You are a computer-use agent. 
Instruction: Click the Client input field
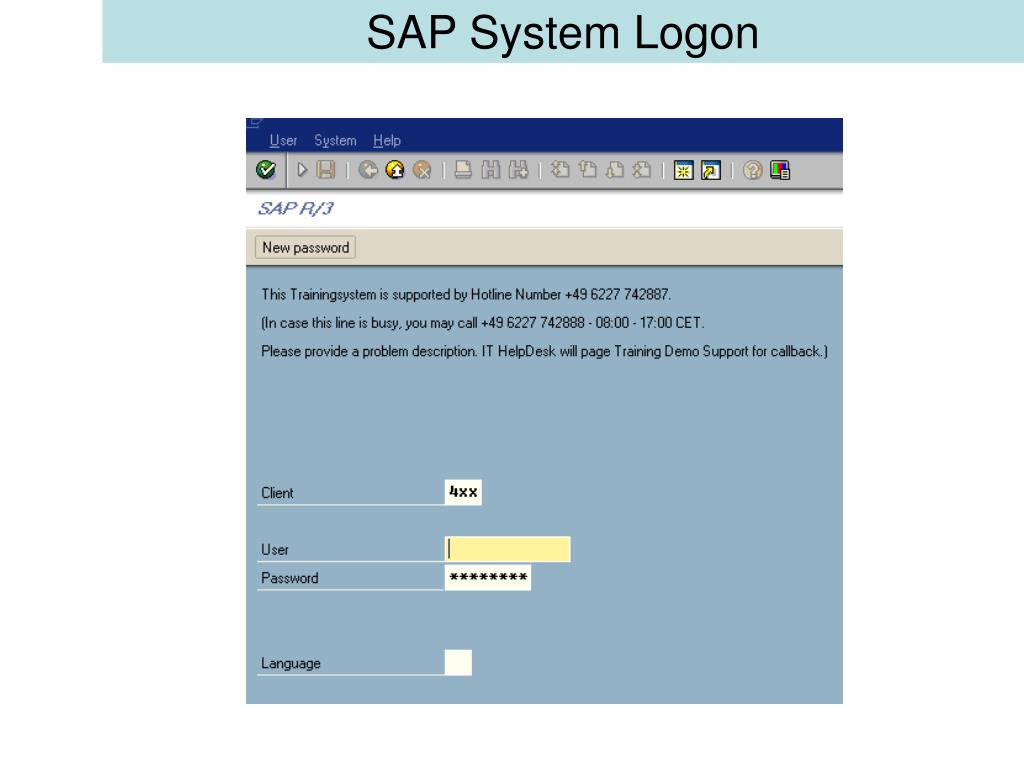click(x=463, y=492)
